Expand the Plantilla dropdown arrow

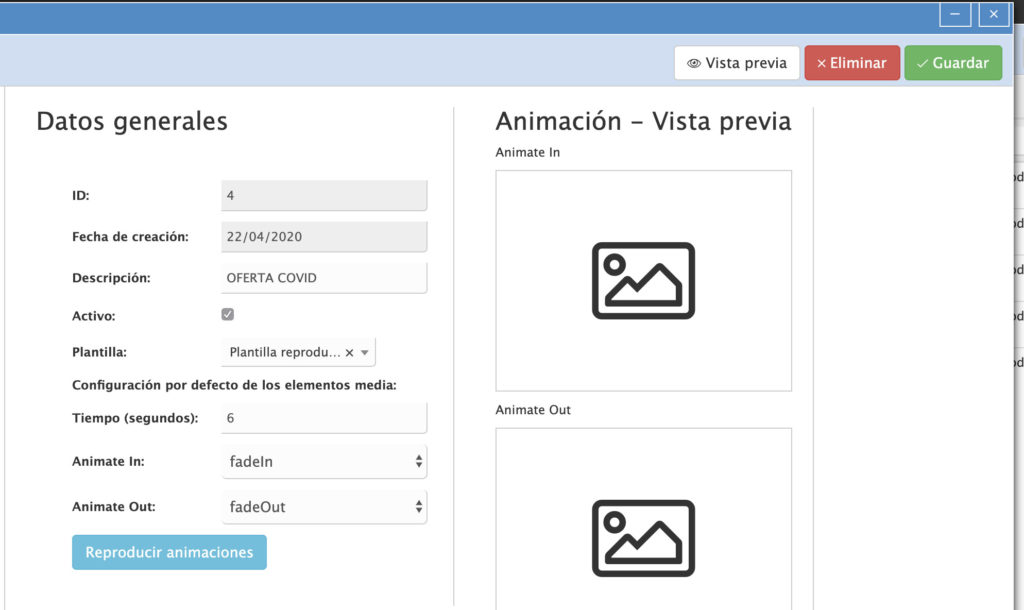click(x=365, y=353)
